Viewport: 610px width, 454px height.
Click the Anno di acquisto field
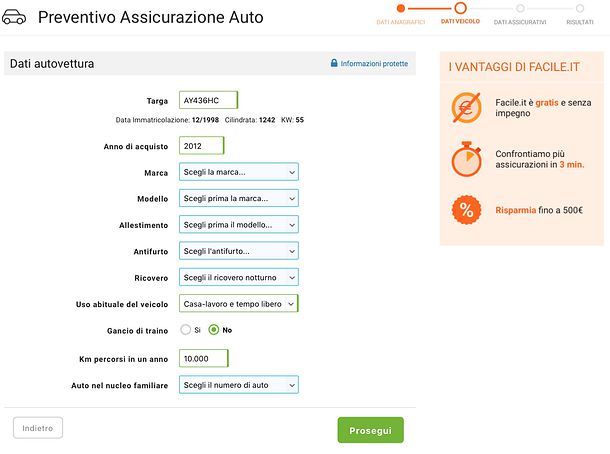tap(202, 146)
